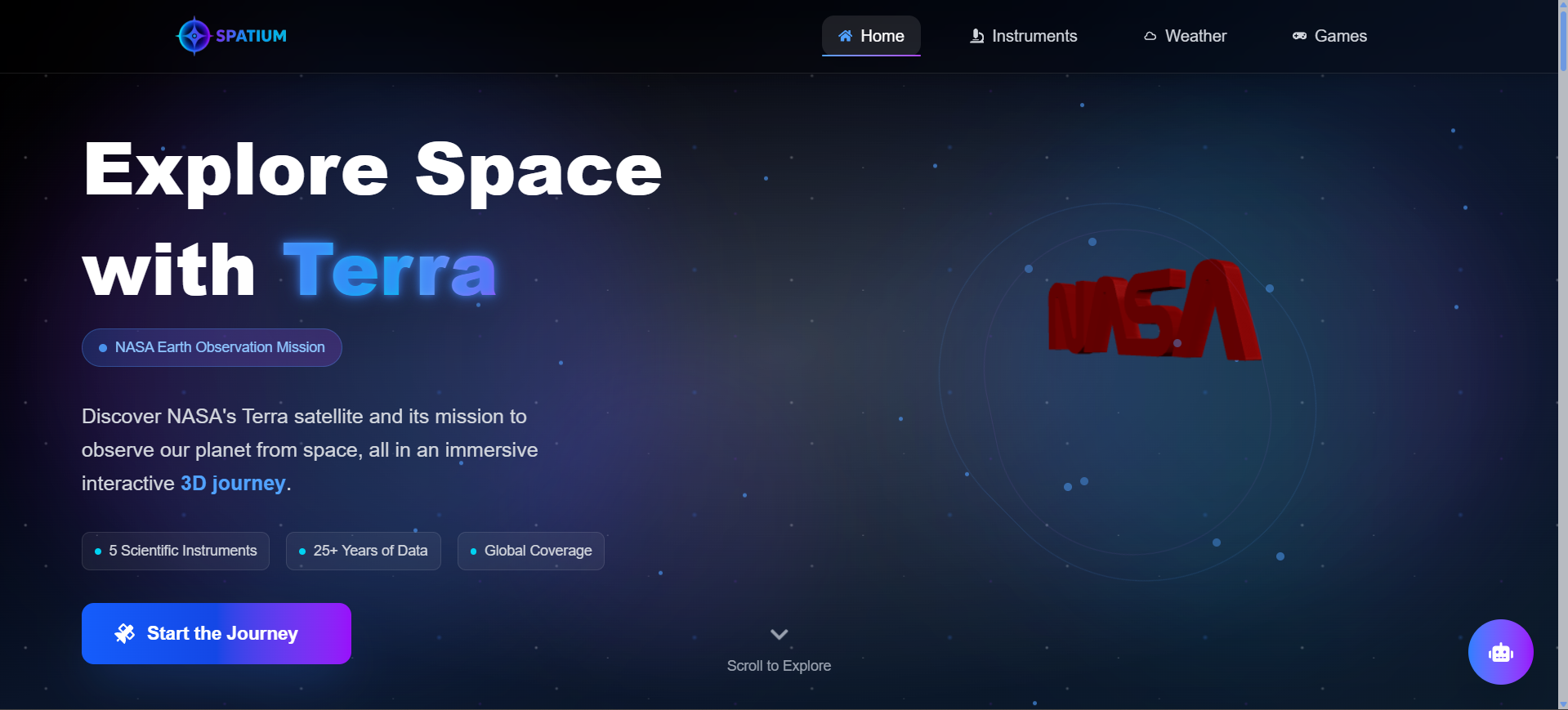Click the Spatium compass logo icon
The image size is (1568, 710).
point(194,36)
